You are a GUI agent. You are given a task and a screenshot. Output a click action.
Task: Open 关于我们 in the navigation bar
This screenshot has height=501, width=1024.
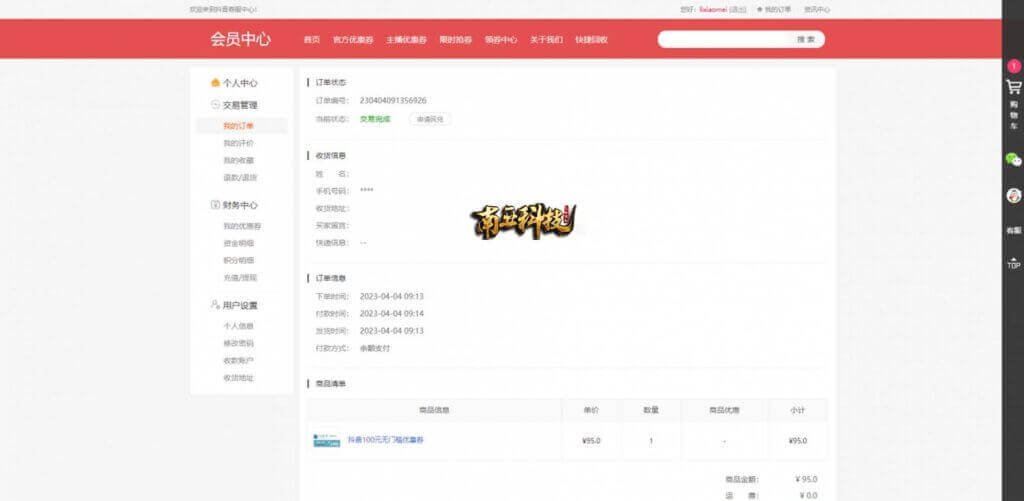(546, 40)
